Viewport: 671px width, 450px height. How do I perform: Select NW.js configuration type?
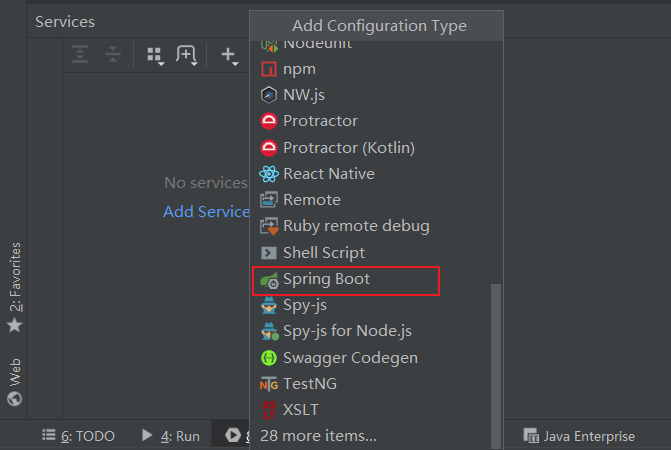376,95
